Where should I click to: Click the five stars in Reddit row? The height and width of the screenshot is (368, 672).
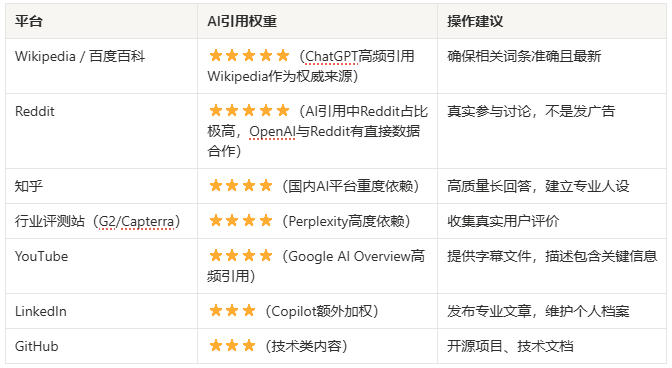pos(249,111)
